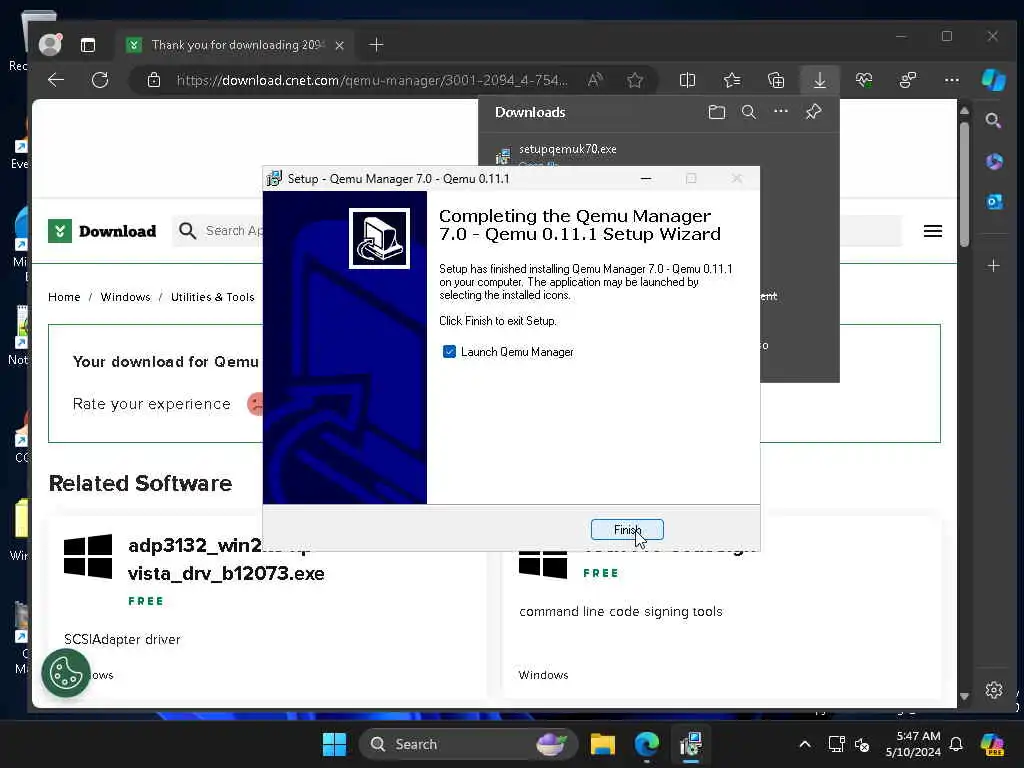The width and height of the screenshot is (1024, 768).
Task: Minimize the Setup Qemu Manager window
Action: pos(646,178)
